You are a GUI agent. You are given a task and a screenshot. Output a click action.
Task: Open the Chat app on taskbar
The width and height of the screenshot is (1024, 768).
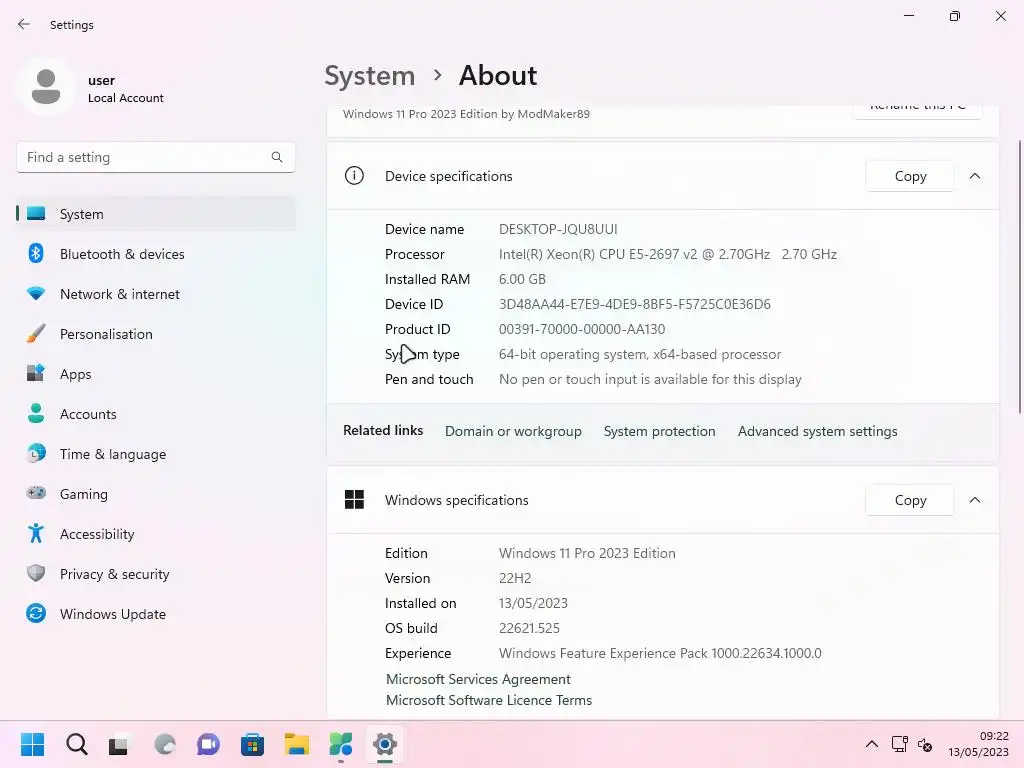tap(208, 744)
